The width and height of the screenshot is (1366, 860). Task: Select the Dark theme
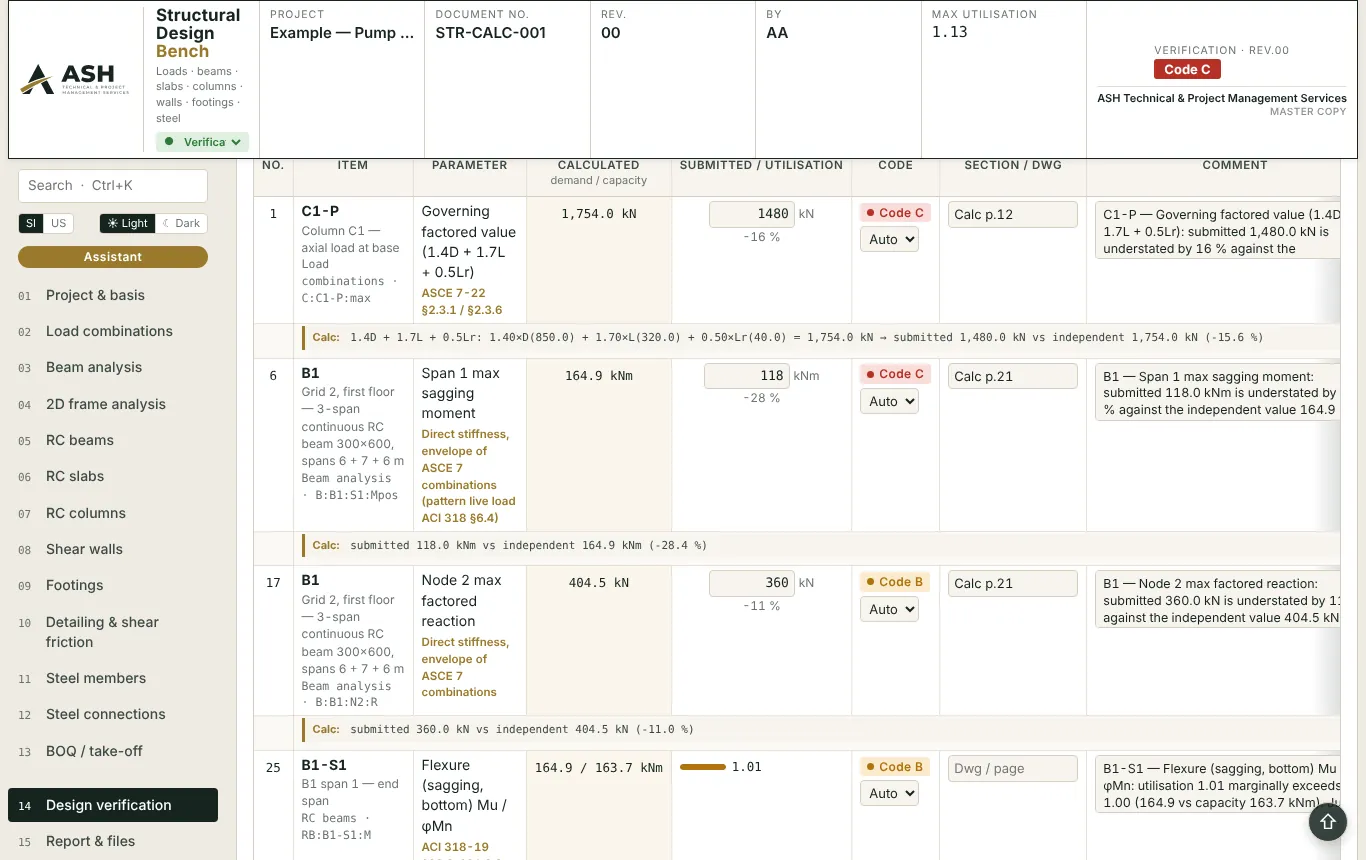click(x=181, y=223)
